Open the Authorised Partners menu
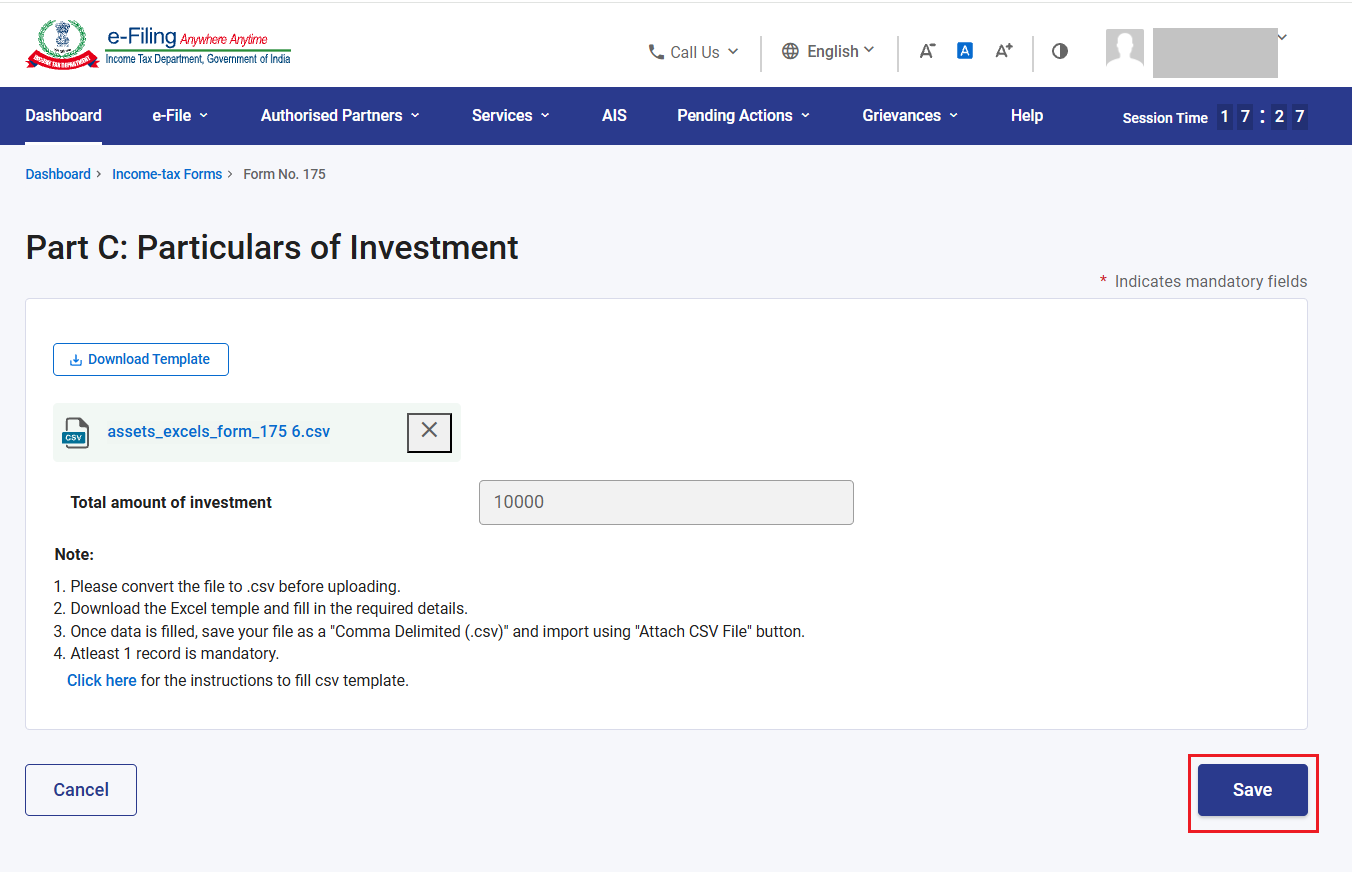Image resolution: width=1352 pixels, height=872 pixels. tap(340, 116)
